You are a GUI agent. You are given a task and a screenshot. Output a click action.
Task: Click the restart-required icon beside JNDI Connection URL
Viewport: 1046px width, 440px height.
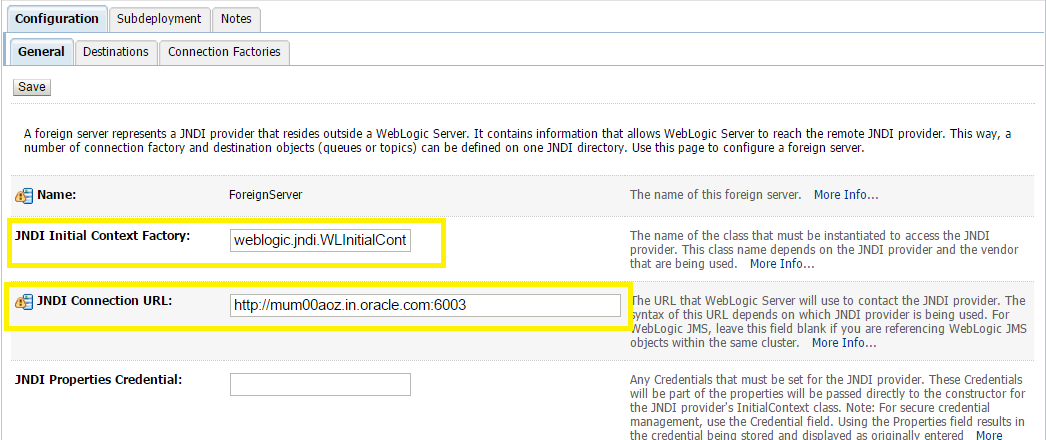(x=23, y=302)
